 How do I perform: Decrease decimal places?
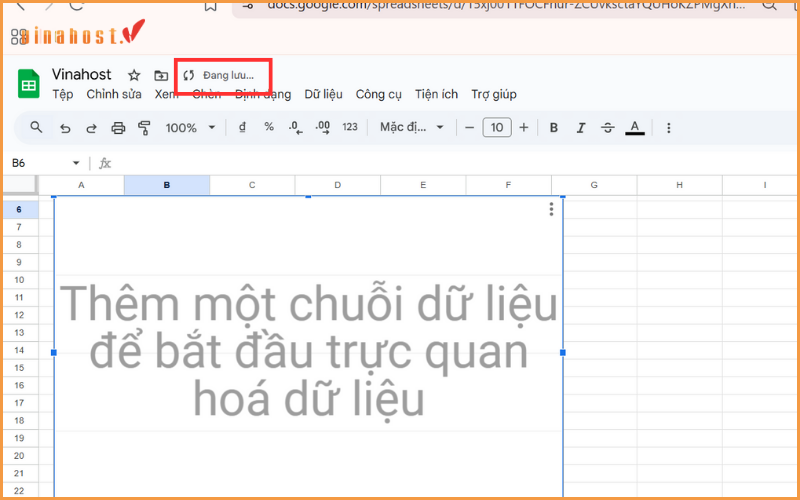(295, 127)
